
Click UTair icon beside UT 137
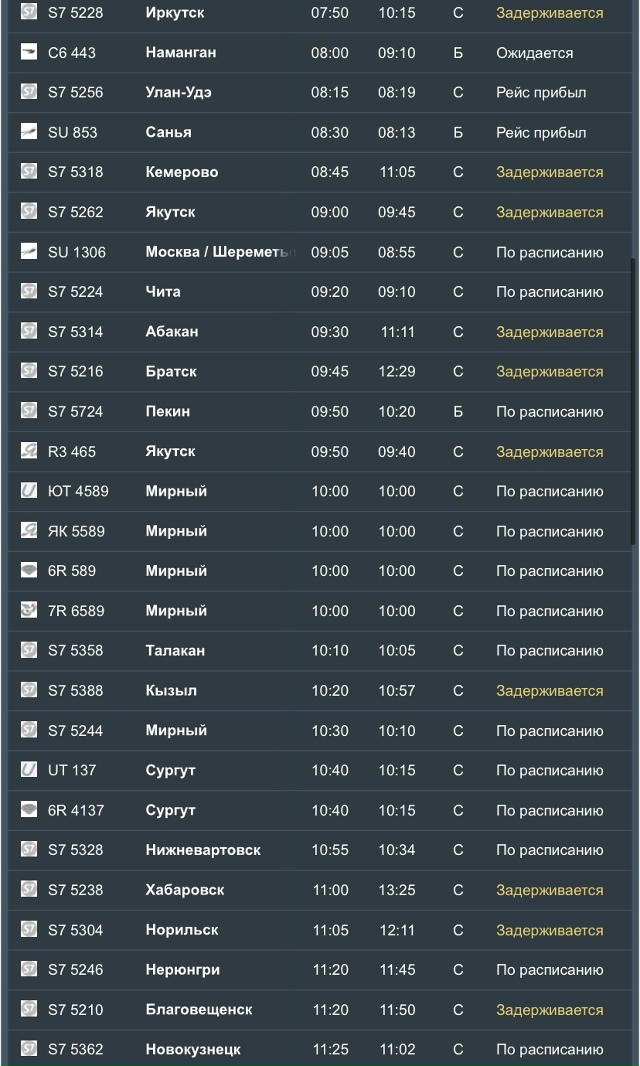[29, 770]
